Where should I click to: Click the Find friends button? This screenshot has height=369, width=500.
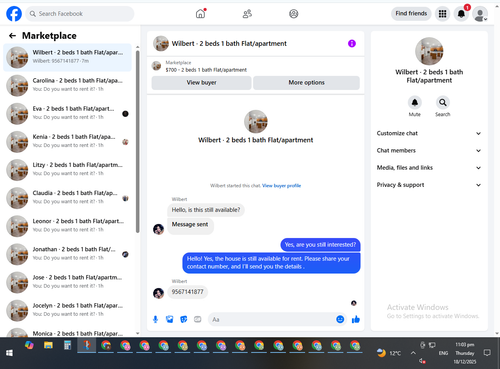[411, 14]
